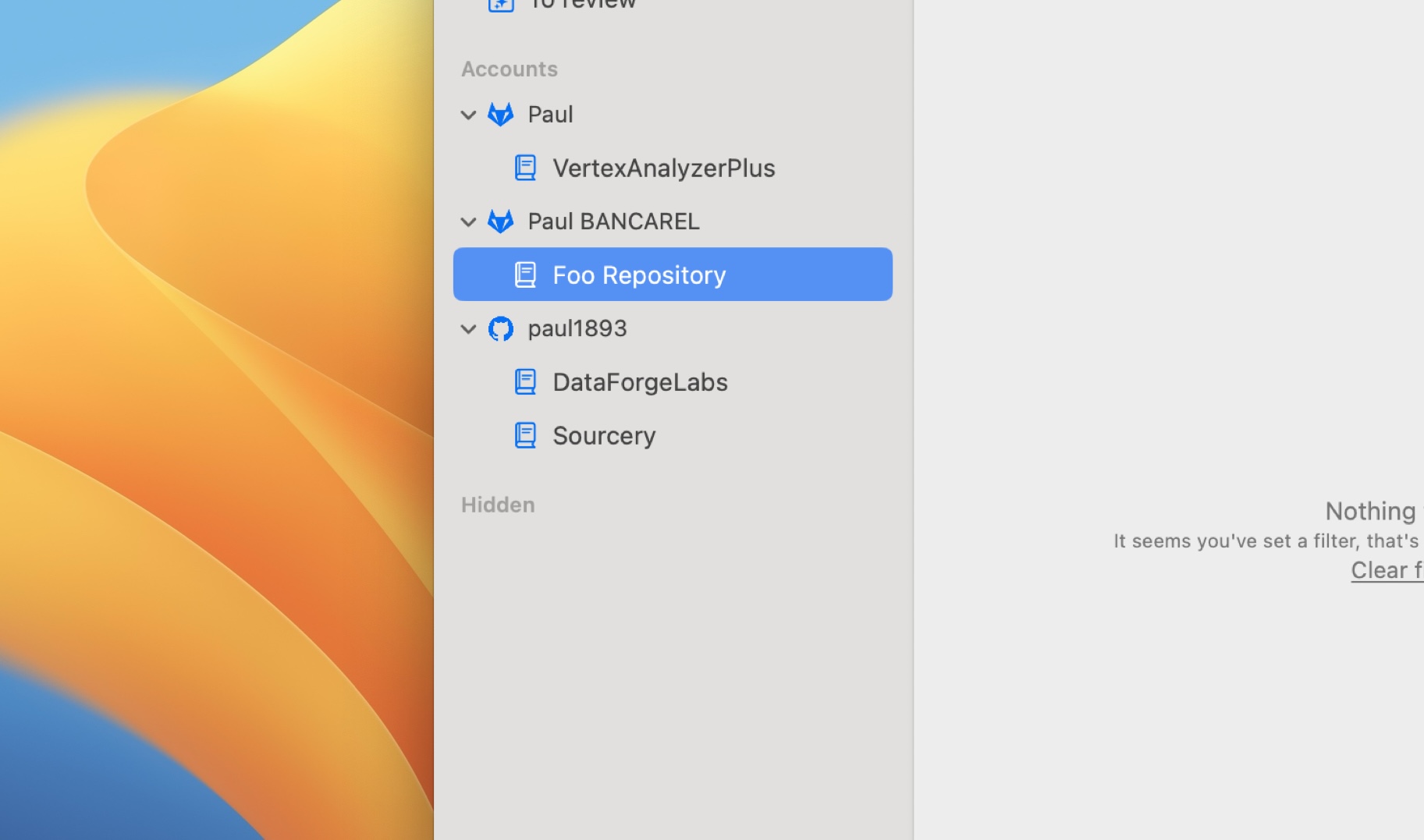1424x840 pixels.
Task: Click the Clear filter link
Action: tap(1387, 570)
